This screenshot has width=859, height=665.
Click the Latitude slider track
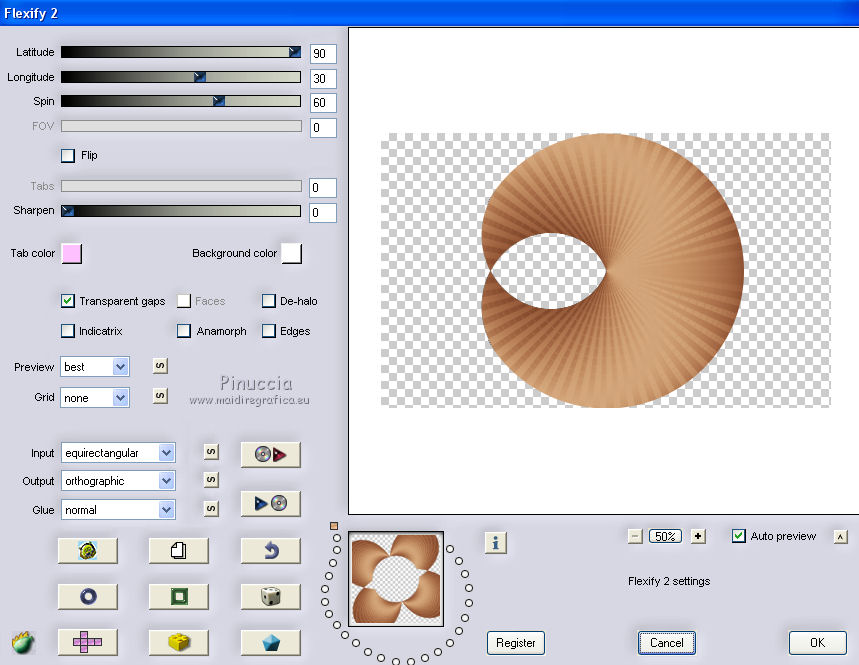coord(181,52)
